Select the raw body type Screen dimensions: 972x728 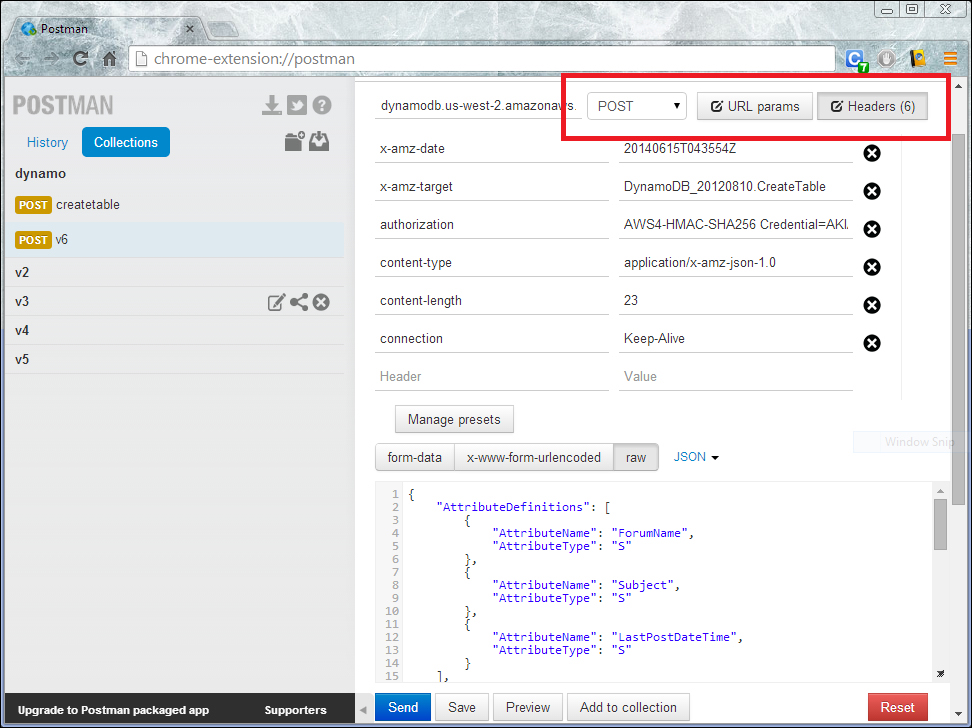[636, 458]
